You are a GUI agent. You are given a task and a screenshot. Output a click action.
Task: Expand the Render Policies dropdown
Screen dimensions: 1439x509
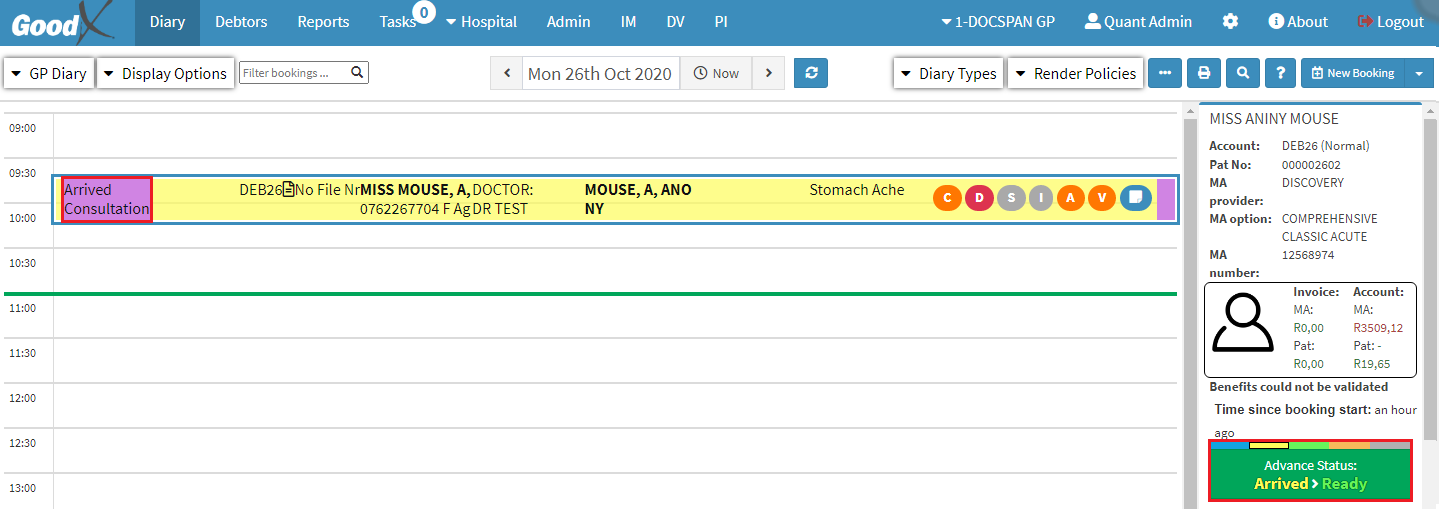1075,73
